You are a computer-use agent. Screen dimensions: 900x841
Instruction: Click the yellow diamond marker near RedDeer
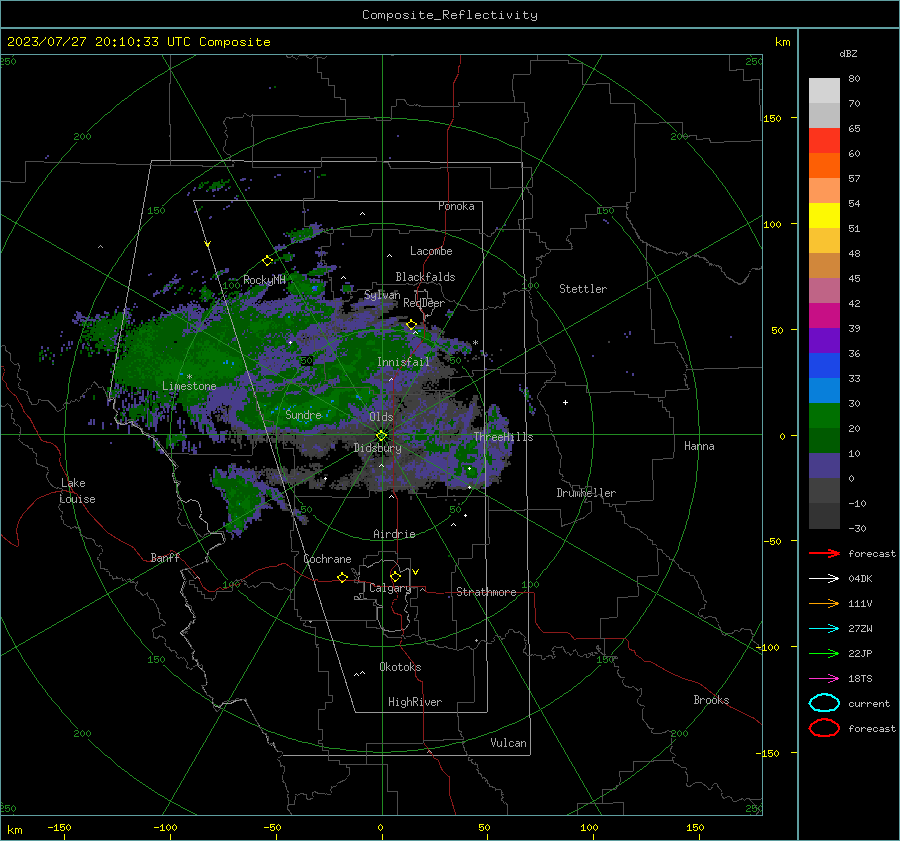(412, 325)
